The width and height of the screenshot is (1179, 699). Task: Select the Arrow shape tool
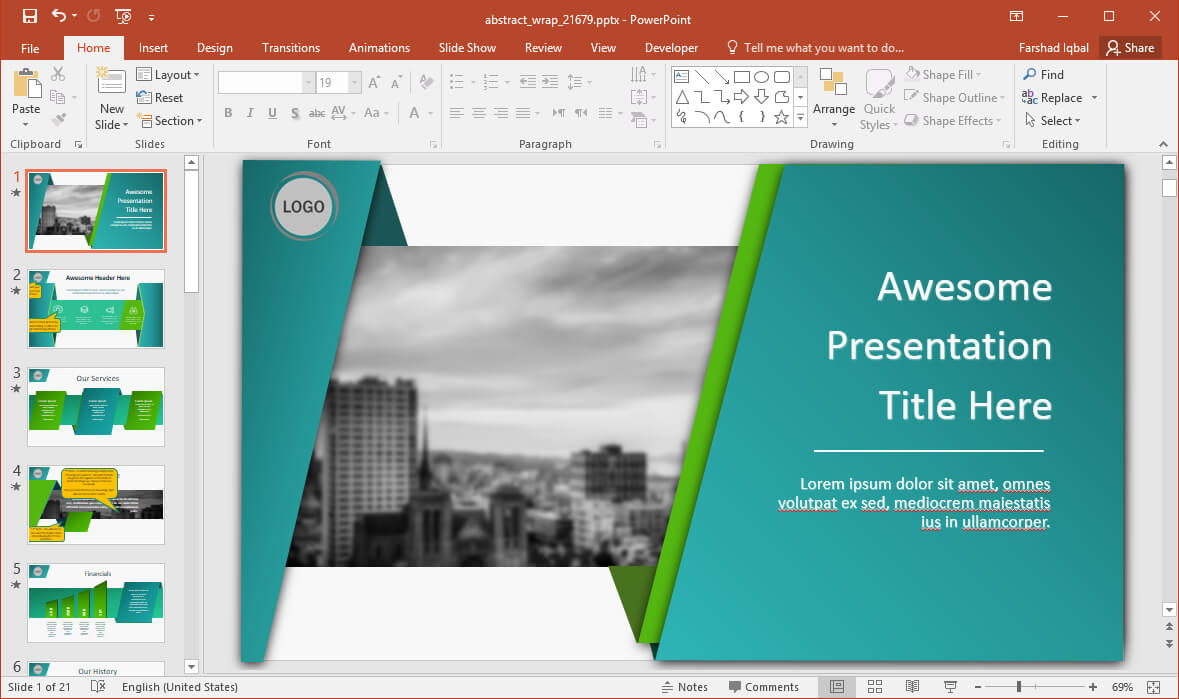(723, 77)
